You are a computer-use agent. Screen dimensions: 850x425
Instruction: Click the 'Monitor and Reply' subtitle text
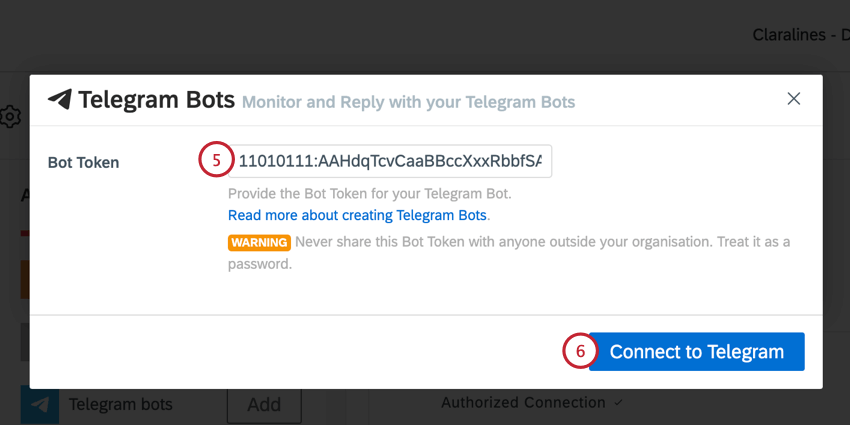pyautogui.click(x=408, y=102)
